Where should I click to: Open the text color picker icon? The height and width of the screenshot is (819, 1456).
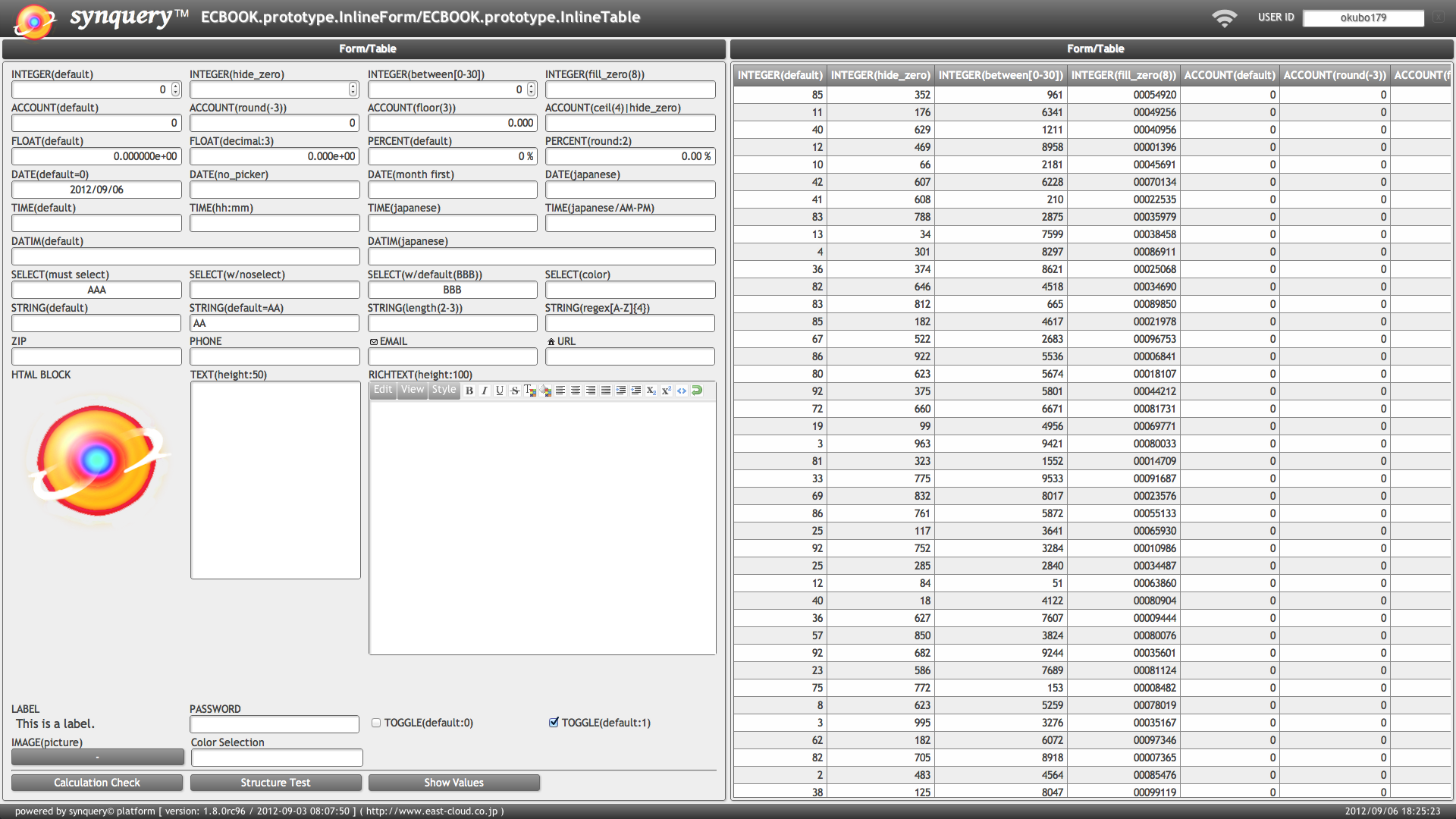point(530,391)
